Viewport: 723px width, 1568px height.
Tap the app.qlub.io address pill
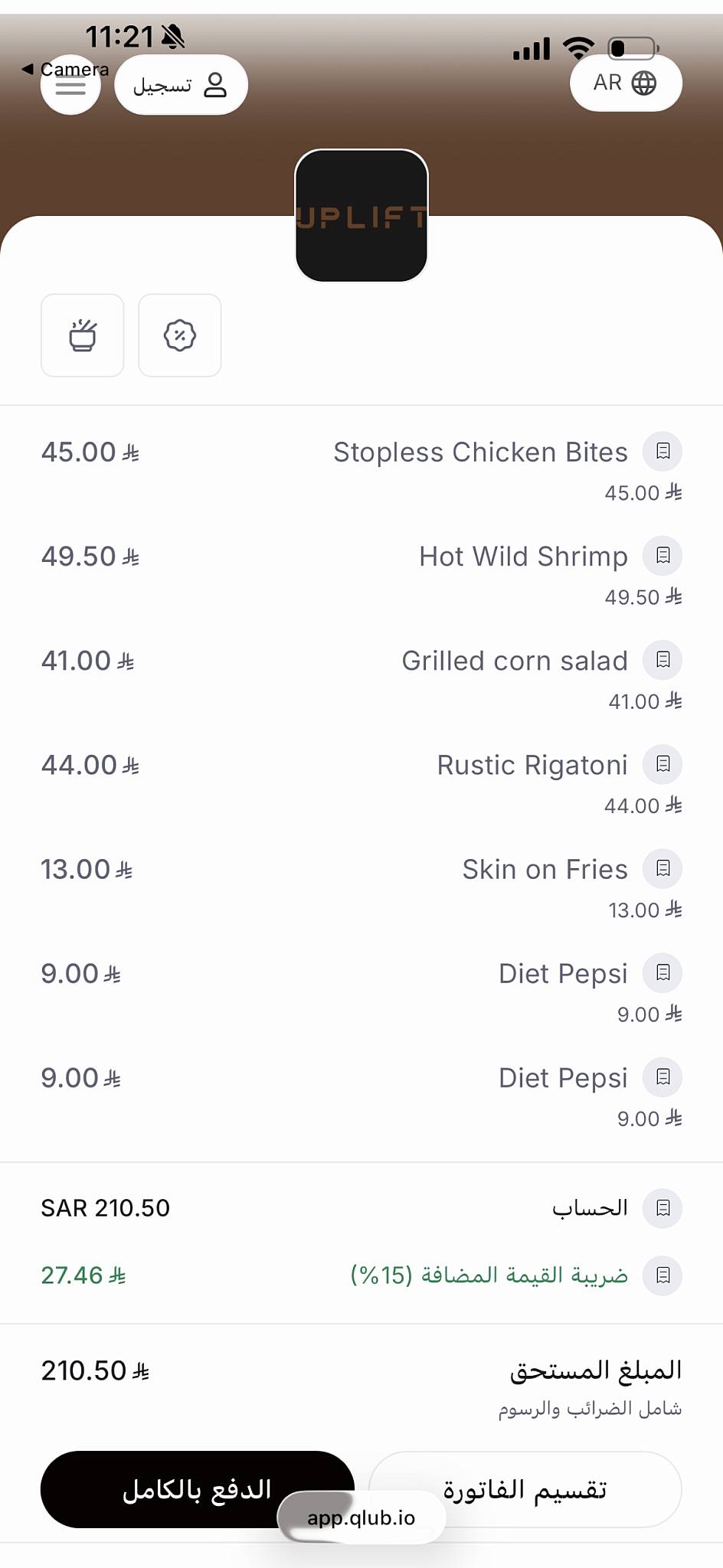[x=361, y=1517]
